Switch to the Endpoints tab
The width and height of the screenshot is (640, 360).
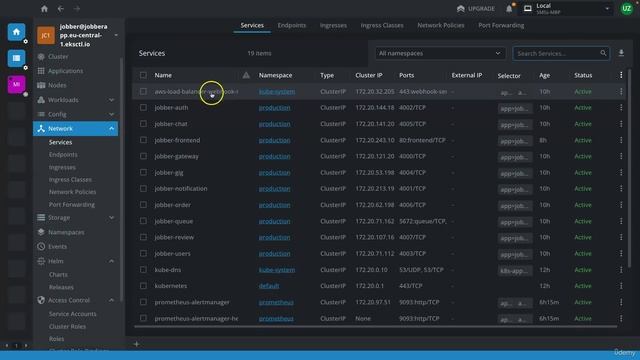[291, 25]
